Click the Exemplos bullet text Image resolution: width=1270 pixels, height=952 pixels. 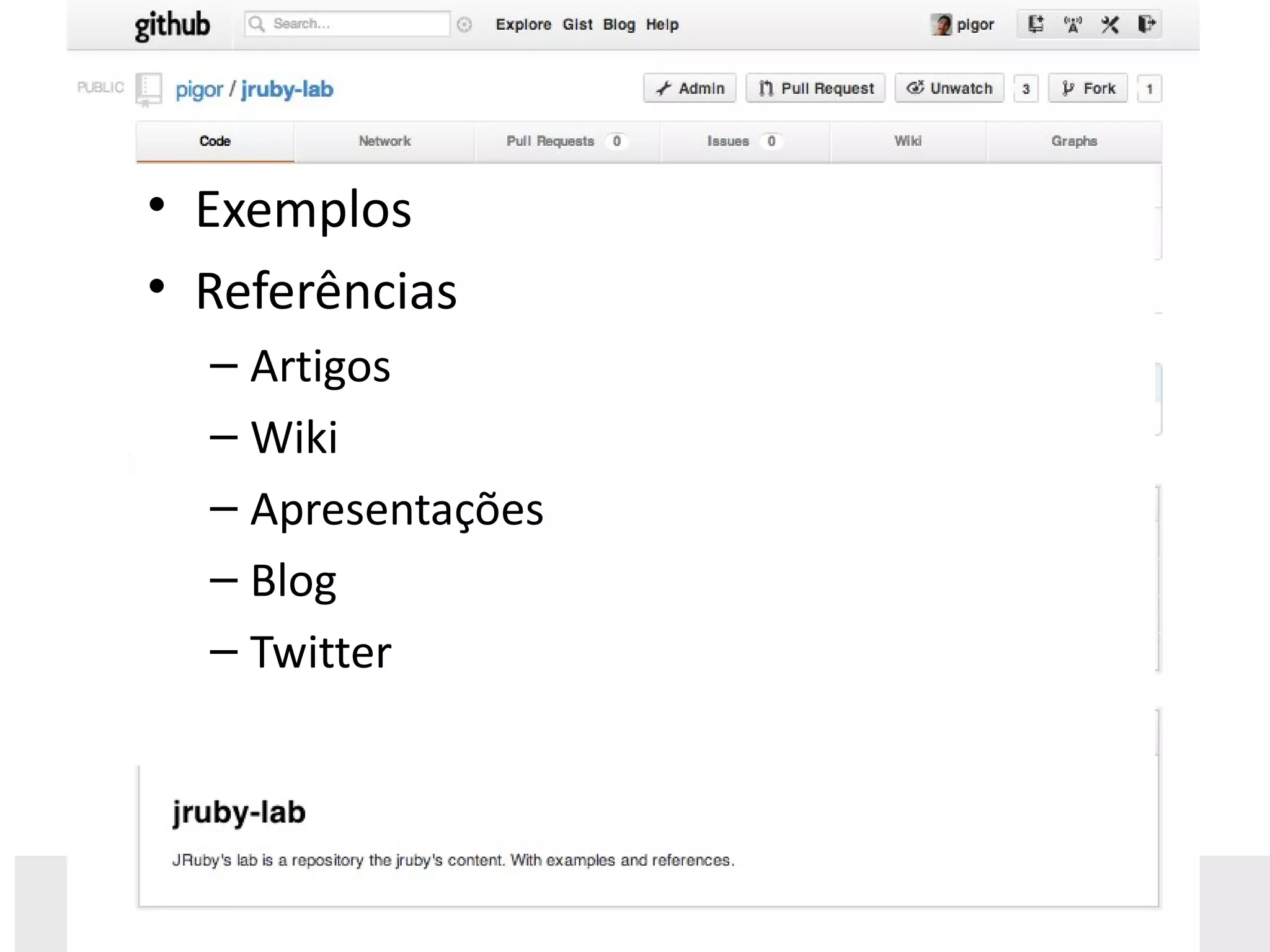[x=303, y=209]
